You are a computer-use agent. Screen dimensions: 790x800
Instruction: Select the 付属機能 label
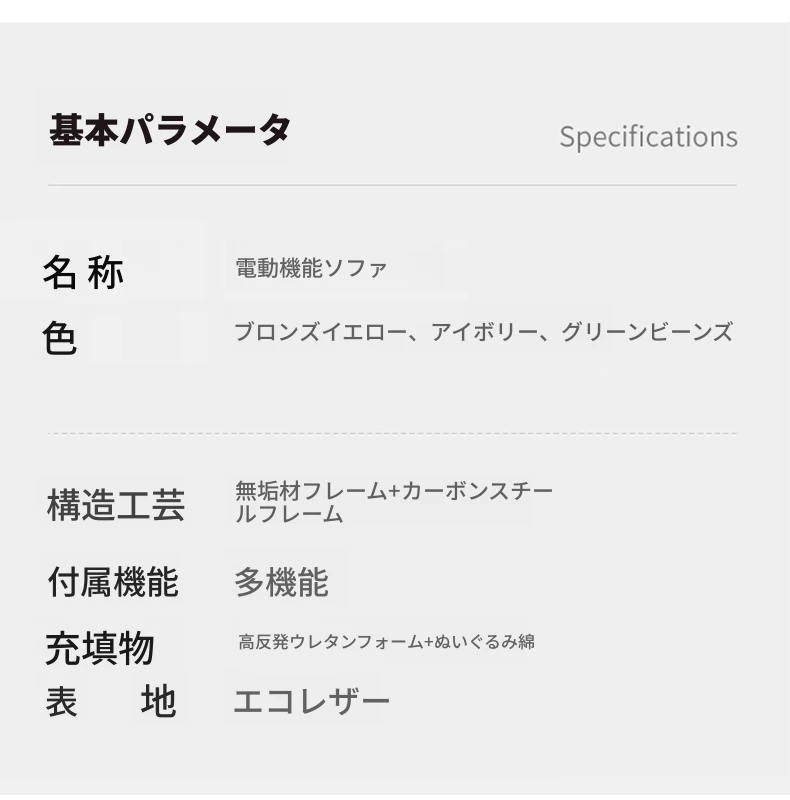click(x=113, y=582)
